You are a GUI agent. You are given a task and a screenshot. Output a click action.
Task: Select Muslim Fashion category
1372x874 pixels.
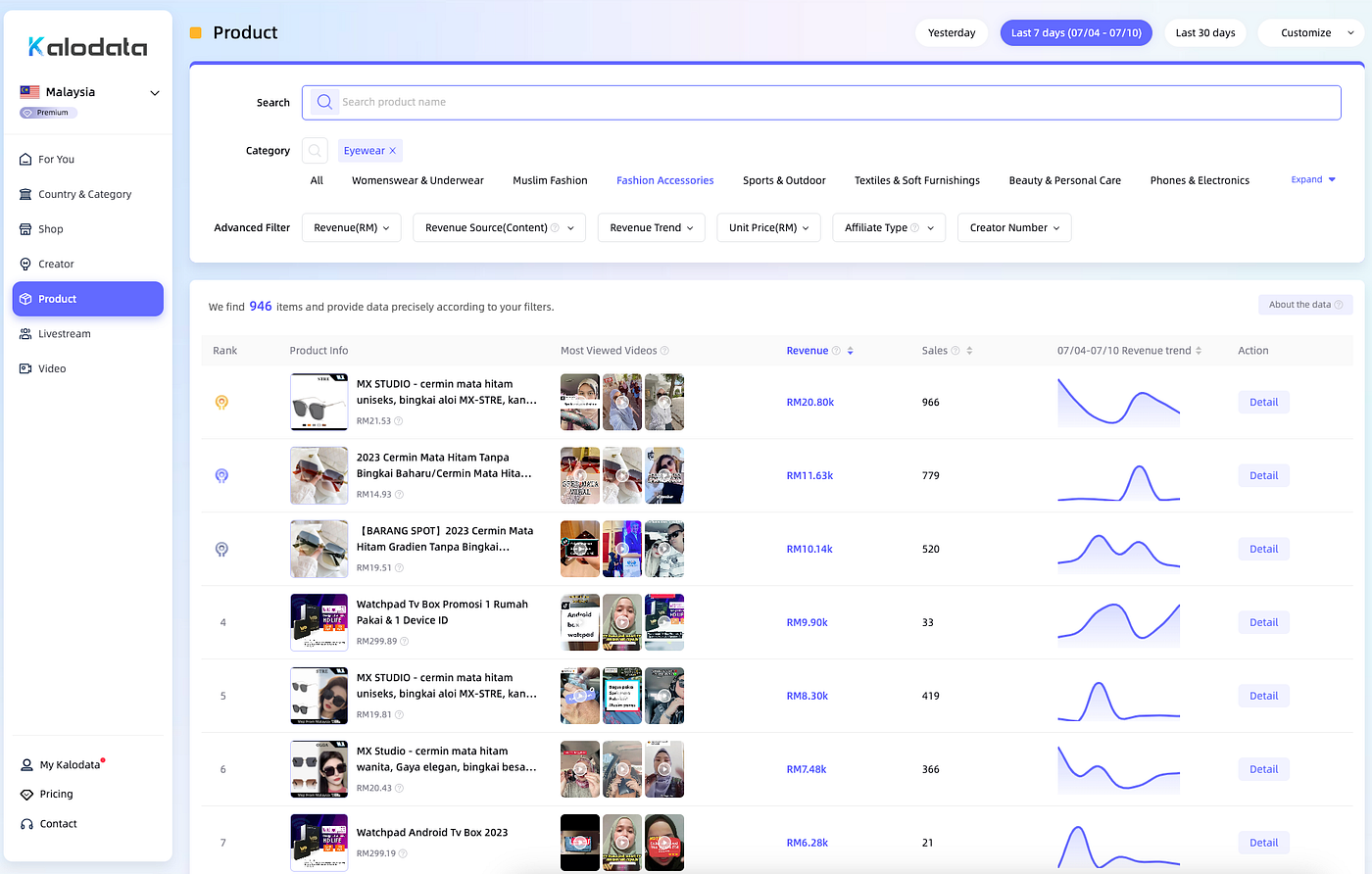click(550, 180)
